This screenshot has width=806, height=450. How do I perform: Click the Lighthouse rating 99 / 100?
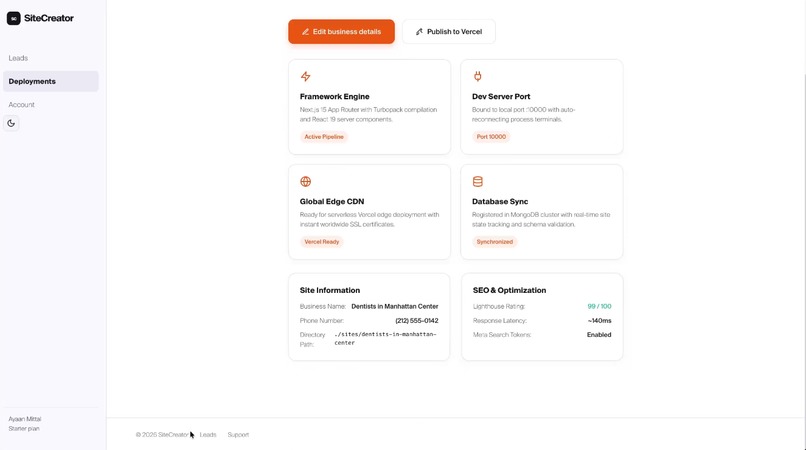click(599, 307)
